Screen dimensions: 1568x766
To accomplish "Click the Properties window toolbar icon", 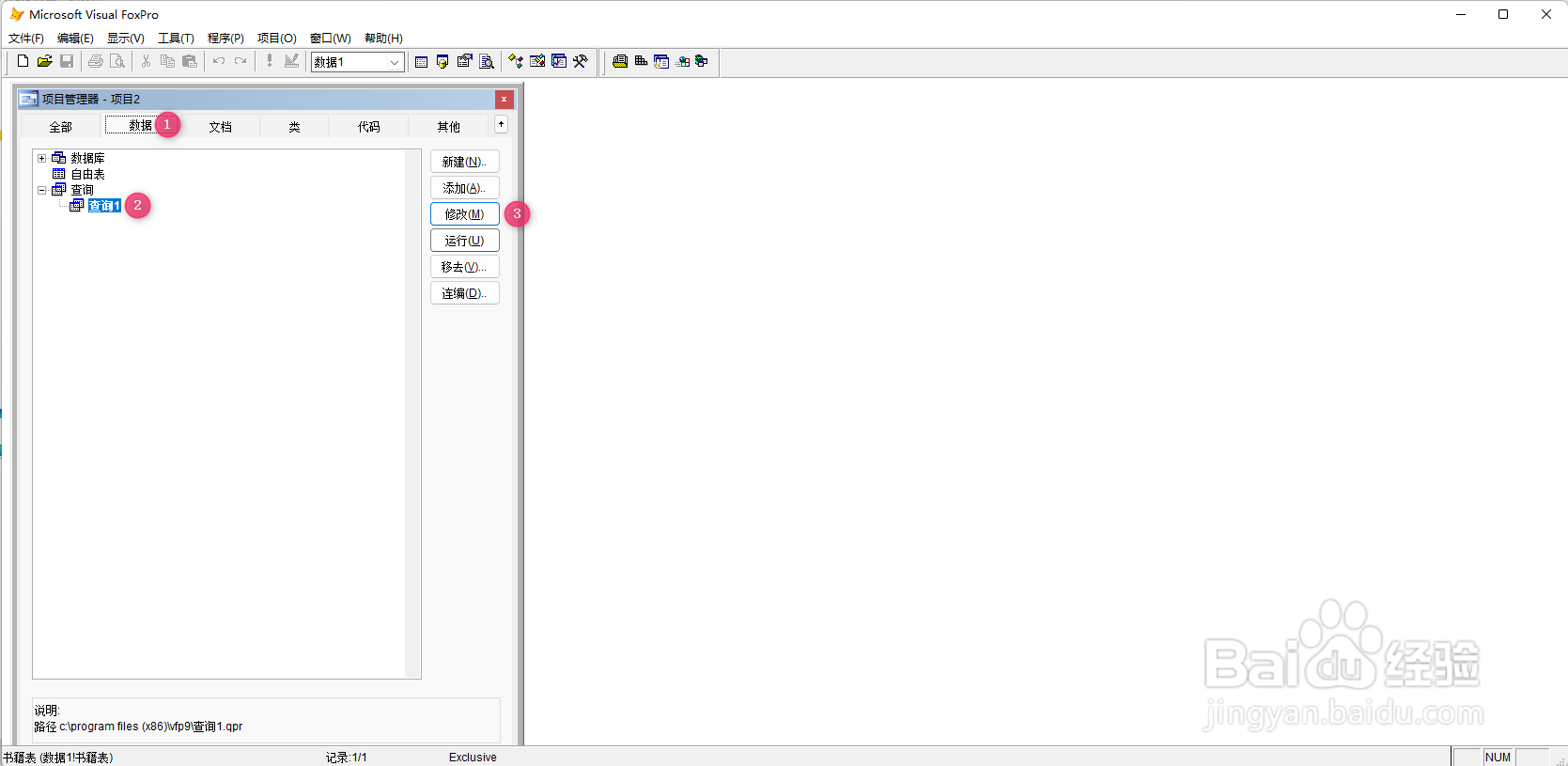I will [464, 61].
